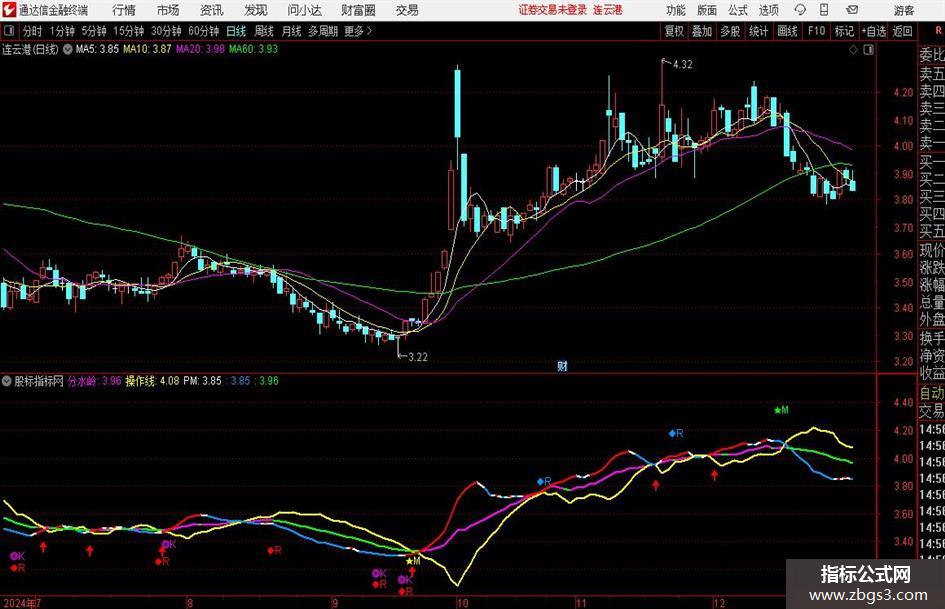Click the PM: 3.85 indicator value
Image resolution: width=945 pixels, height=609 pixels.
click(x=202, y=381)
